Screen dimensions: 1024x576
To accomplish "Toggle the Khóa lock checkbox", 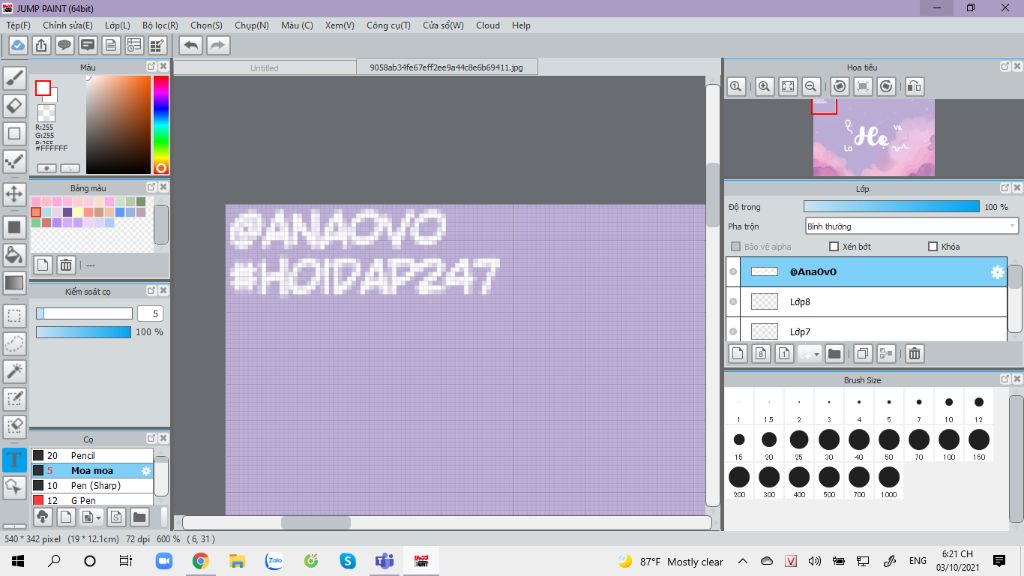I will (933, 246).
